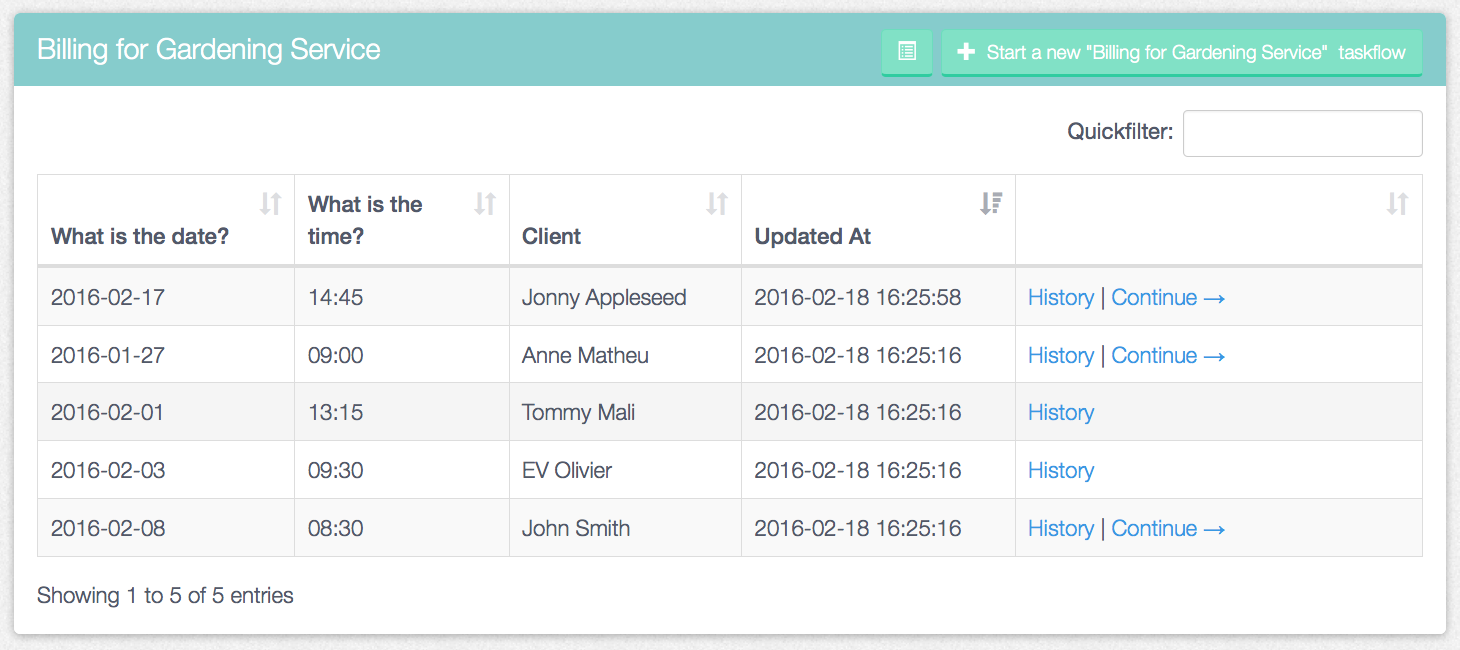Start a new Billing for Gardening Service taskflow
The width and height of the screenshot is (1460, 650).
click(1181, 52)
